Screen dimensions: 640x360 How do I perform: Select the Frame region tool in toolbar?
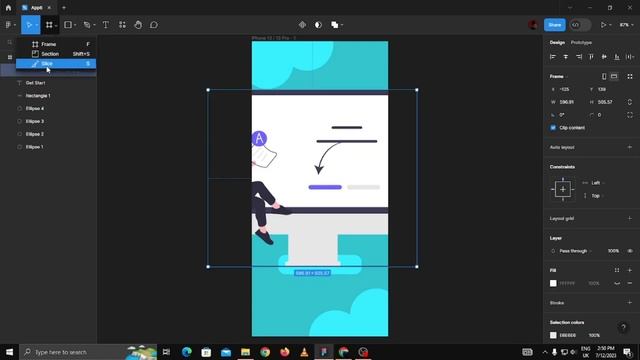(x=49, y=25)
